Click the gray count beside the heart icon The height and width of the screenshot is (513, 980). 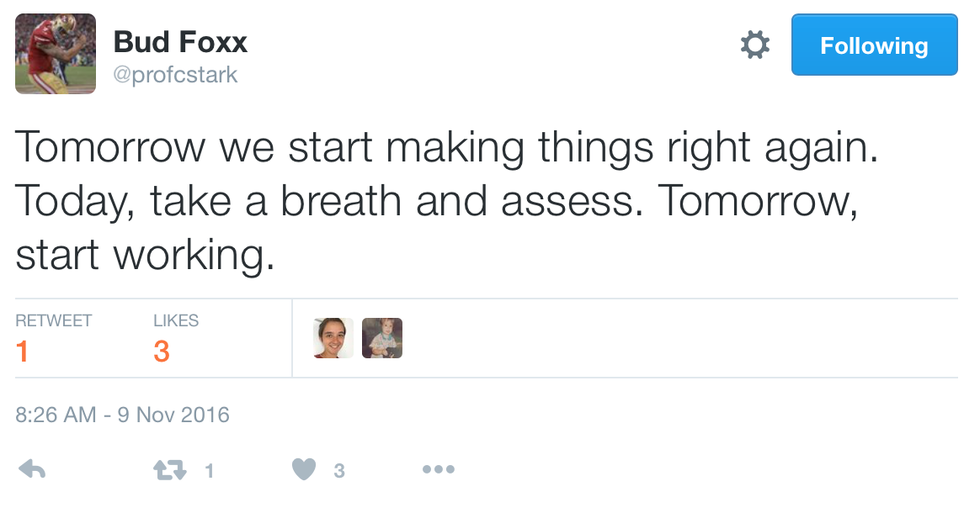339,470
